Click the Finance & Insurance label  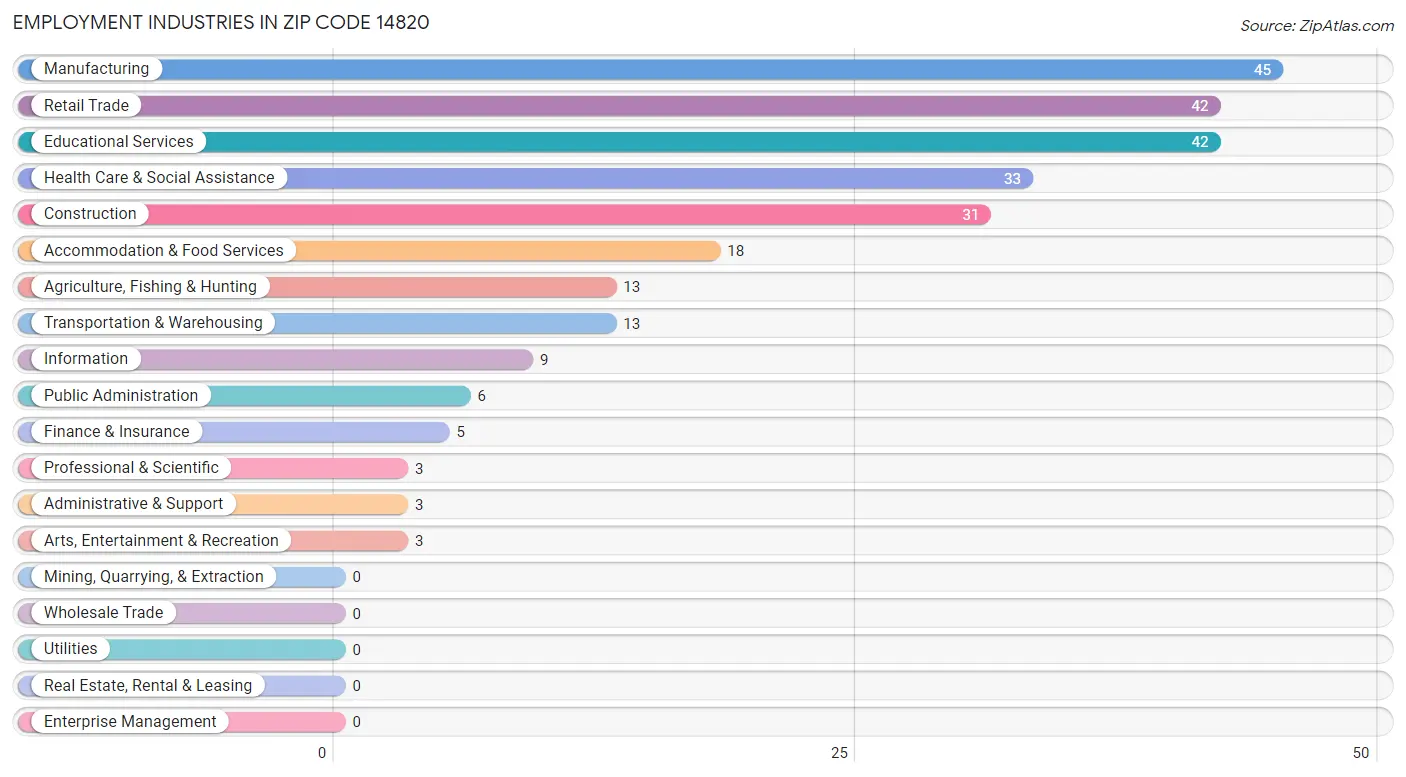117,431
